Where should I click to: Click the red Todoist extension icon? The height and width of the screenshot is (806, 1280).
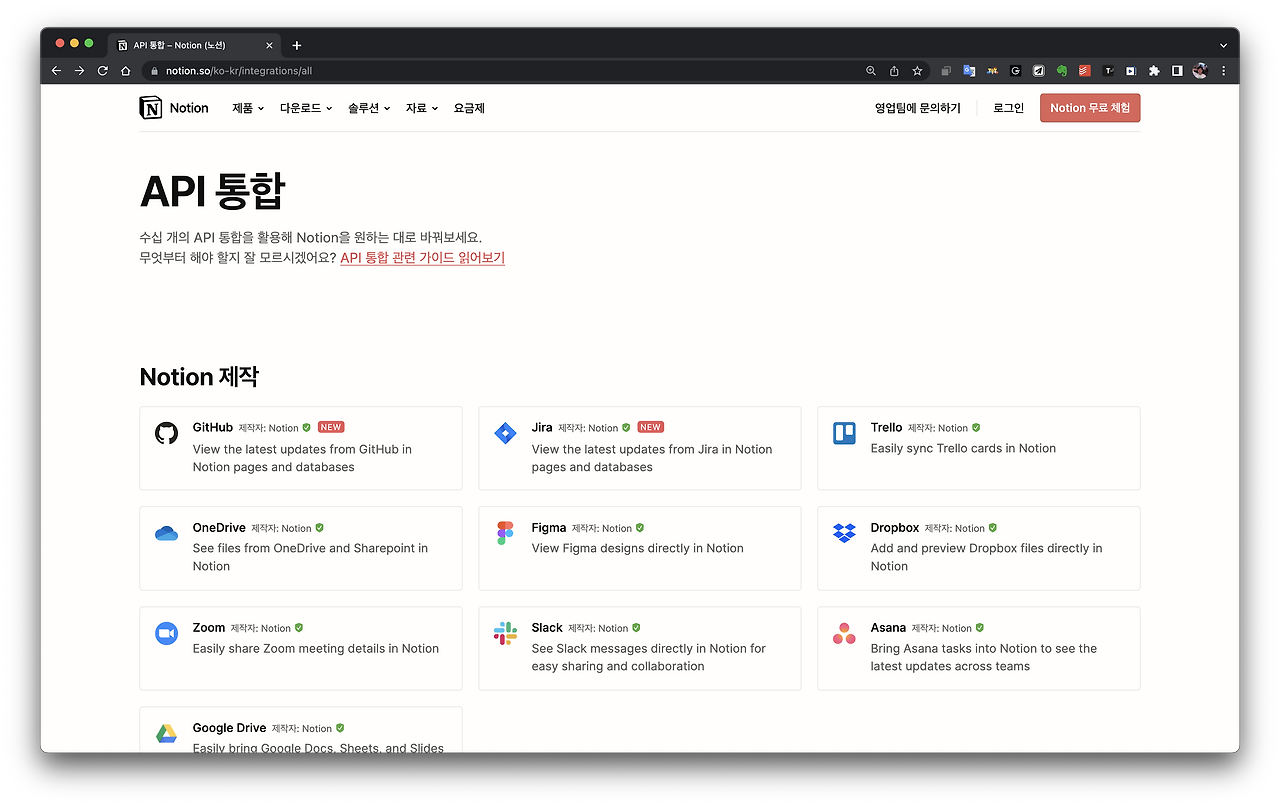pyautogui.click(x=1085, y=71)
